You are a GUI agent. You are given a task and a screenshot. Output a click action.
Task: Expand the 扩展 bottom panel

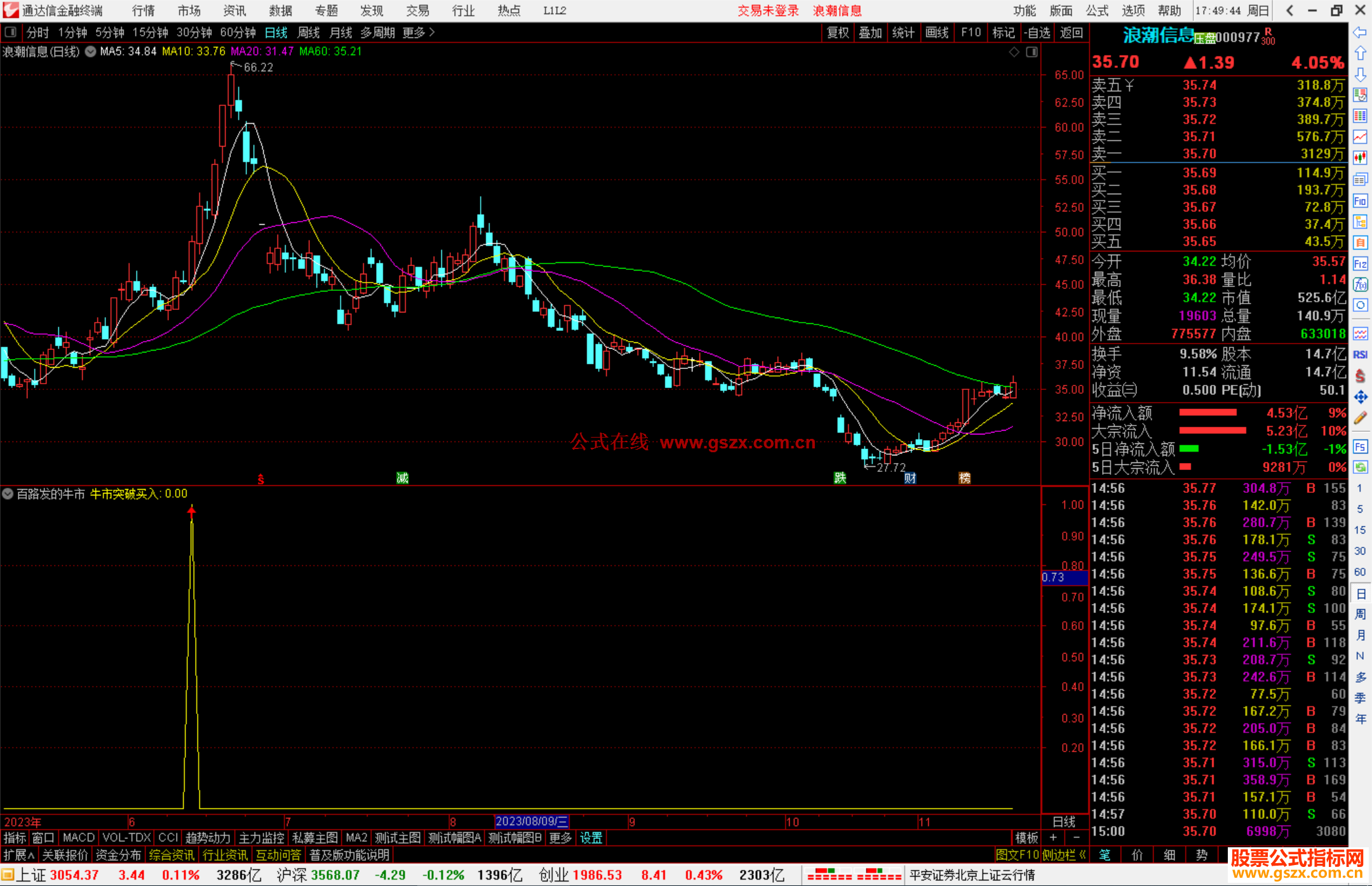pyautogui.click(x=18, y=855)
